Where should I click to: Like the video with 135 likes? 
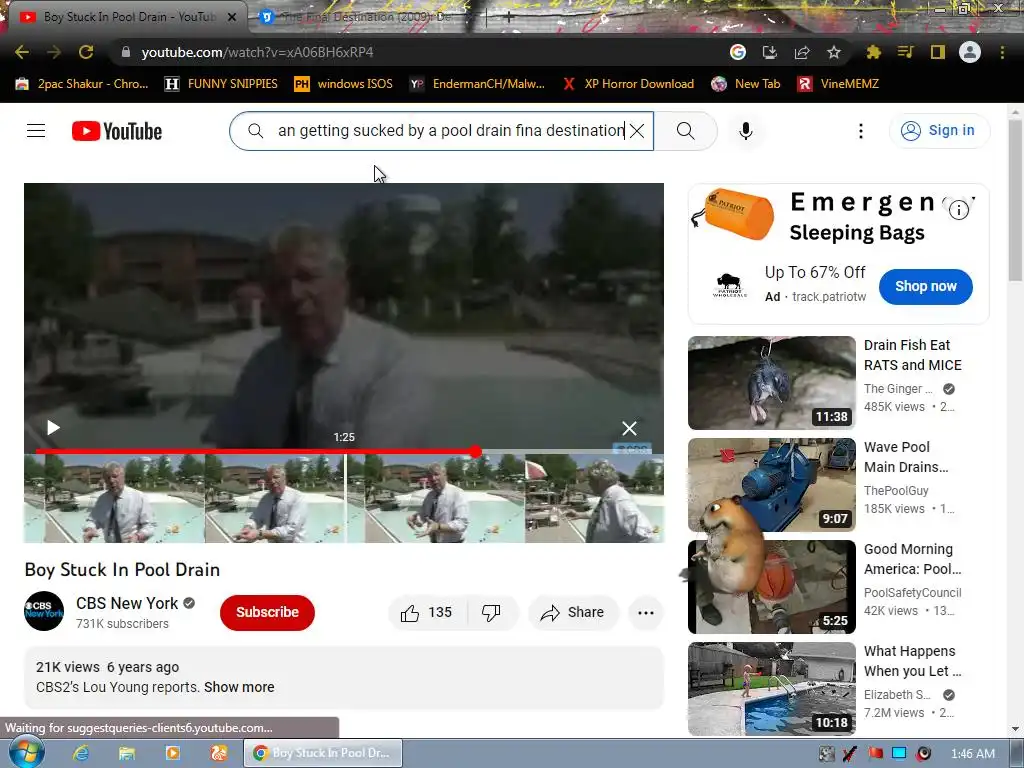point(428,613)
